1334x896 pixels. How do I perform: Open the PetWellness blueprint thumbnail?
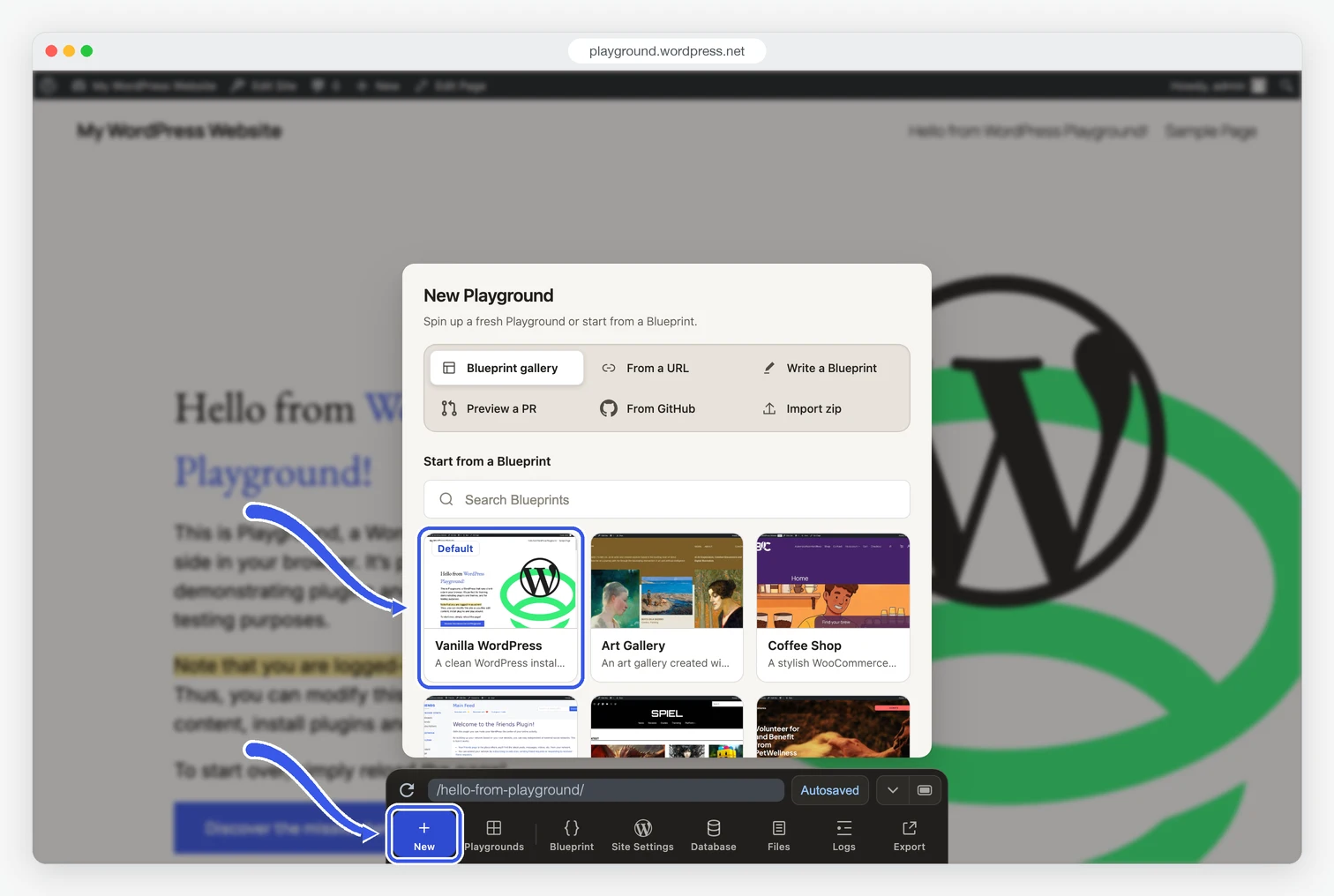(833, 727)
